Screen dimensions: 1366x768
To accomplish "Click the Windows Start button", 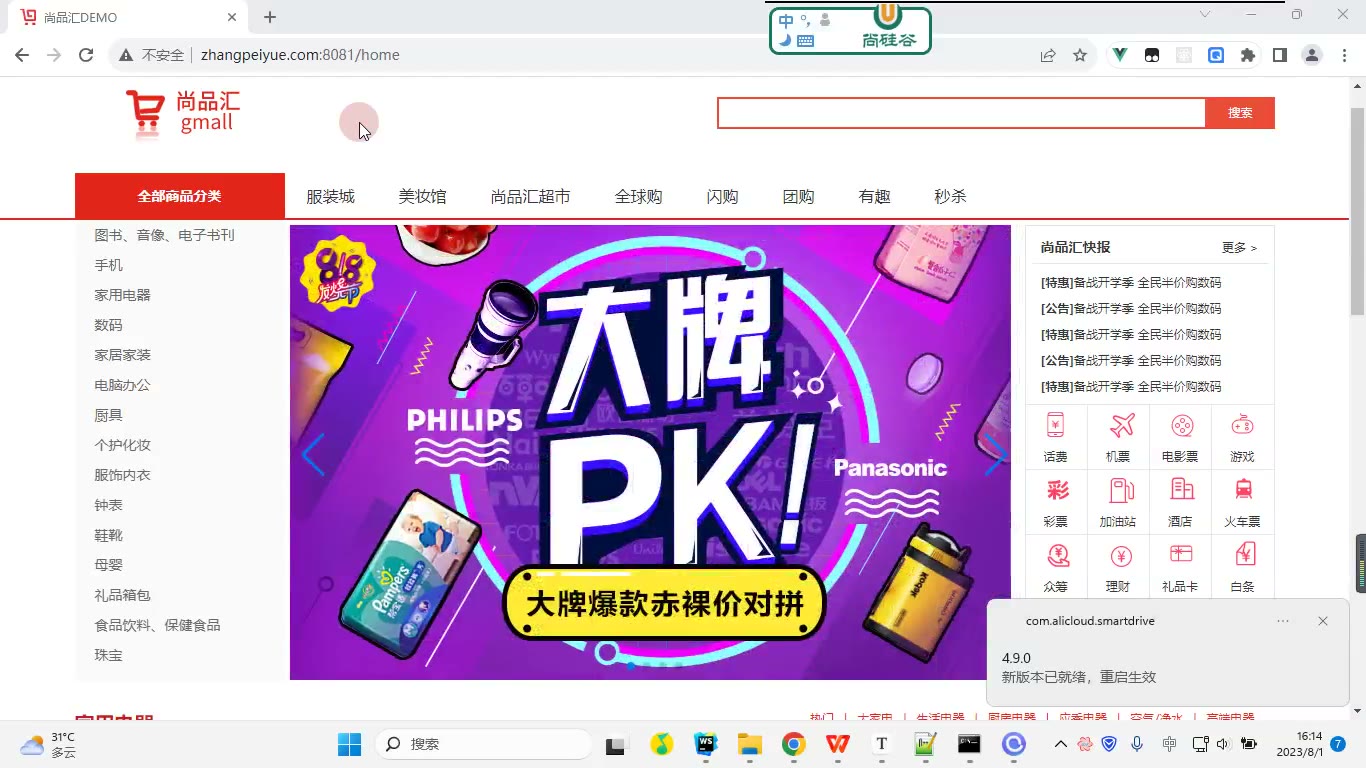I will coord(349,744).
